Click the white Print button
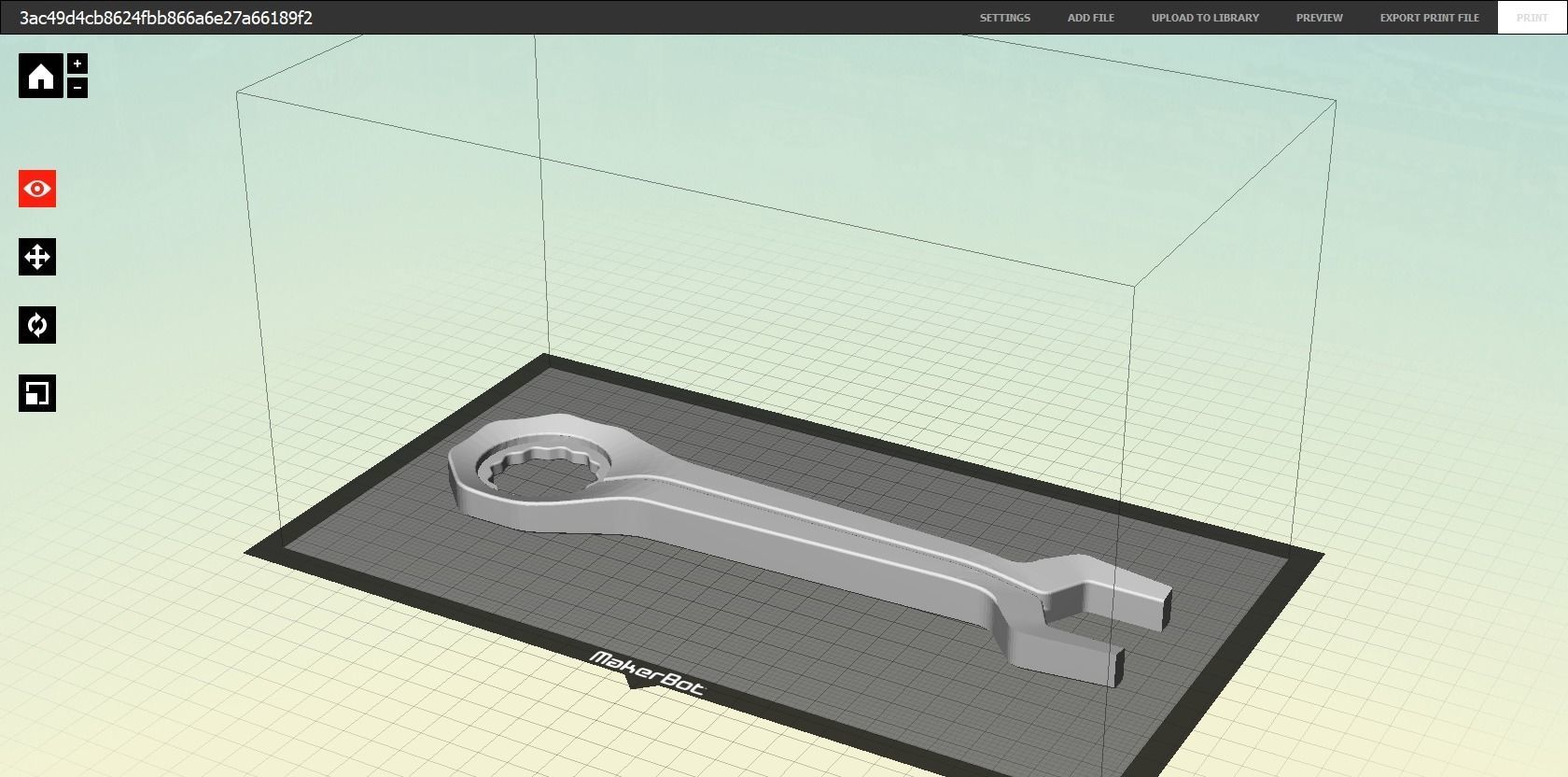 (1532, 18)
